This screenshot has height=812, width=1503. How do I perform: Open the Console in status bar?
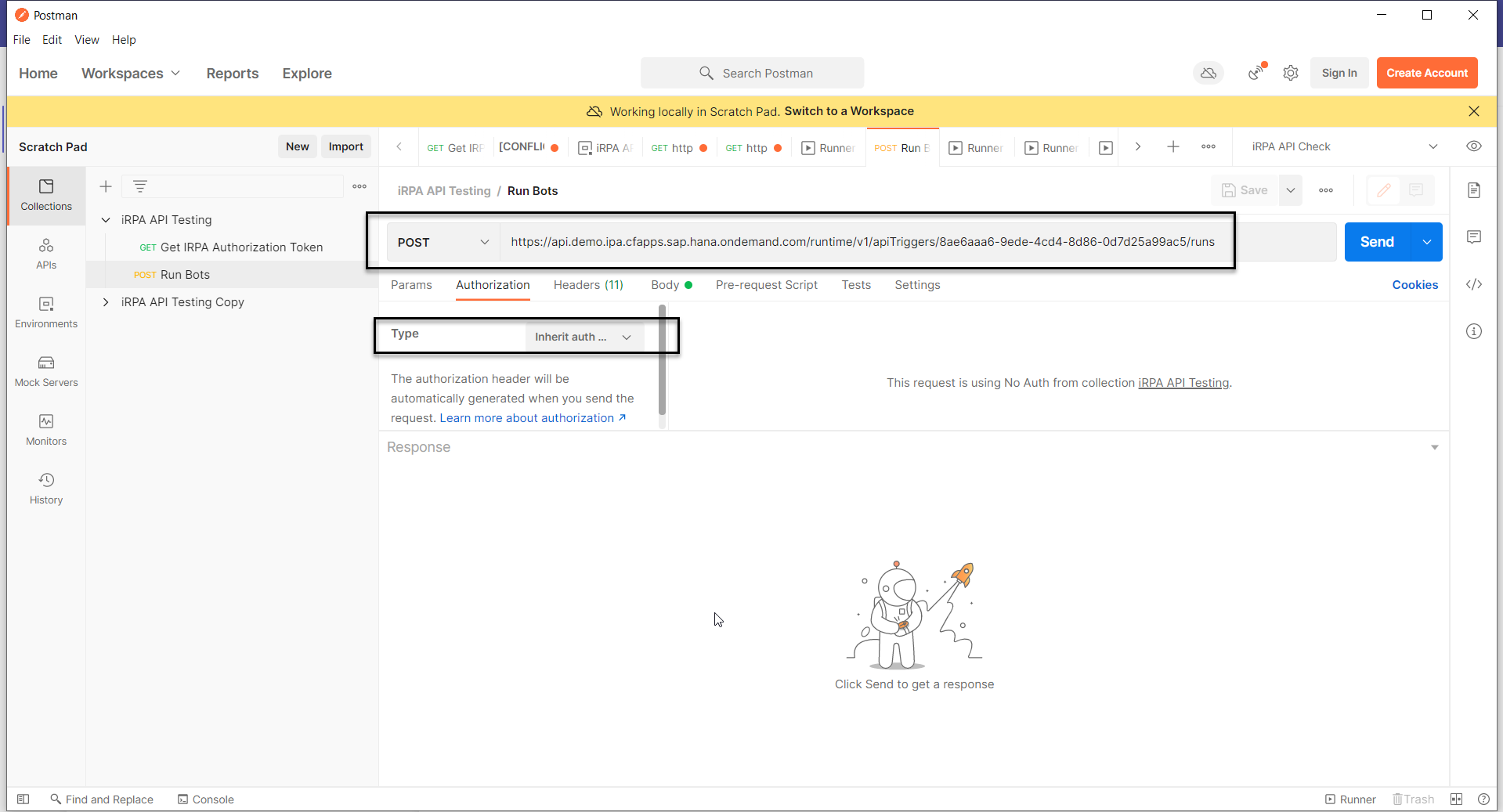coord(205,799)
